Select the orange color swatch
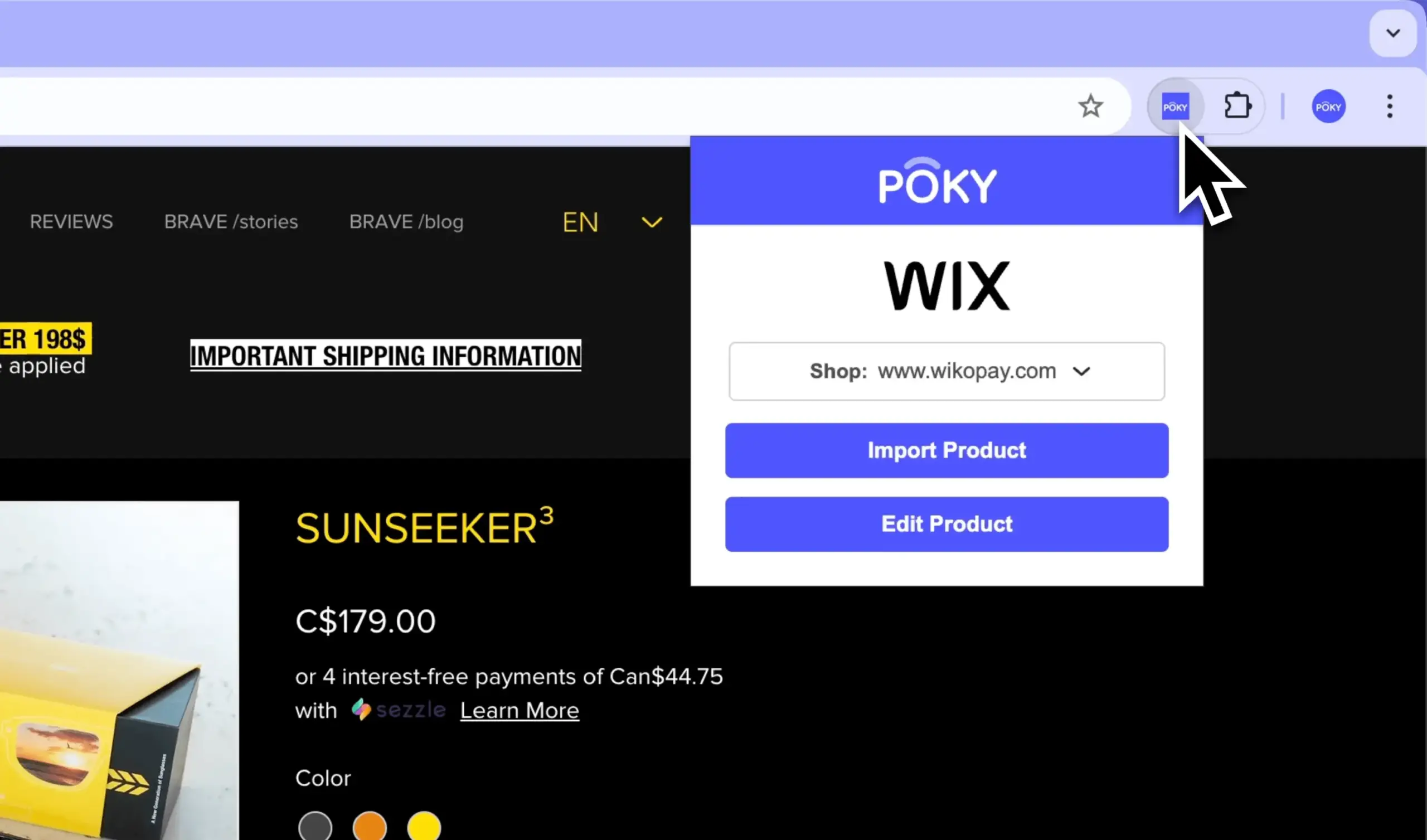This screenshot has width=1427, height=840. pos(369,828)
